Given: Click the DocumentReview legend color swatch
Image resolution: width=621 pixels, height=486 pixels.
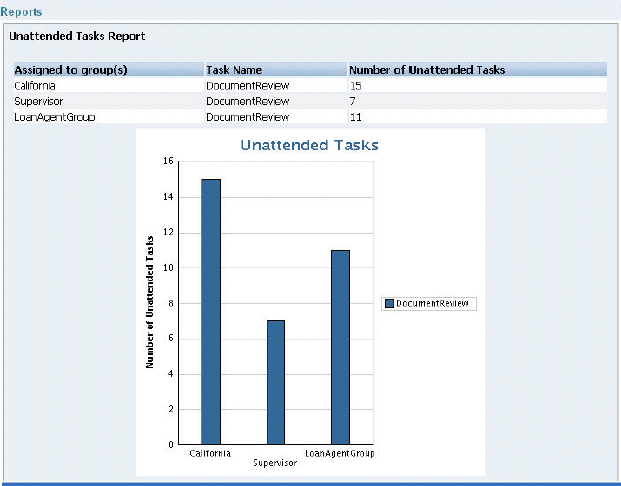Looking at the screenshot, I should pyautogui.click(x=389, y=303).
